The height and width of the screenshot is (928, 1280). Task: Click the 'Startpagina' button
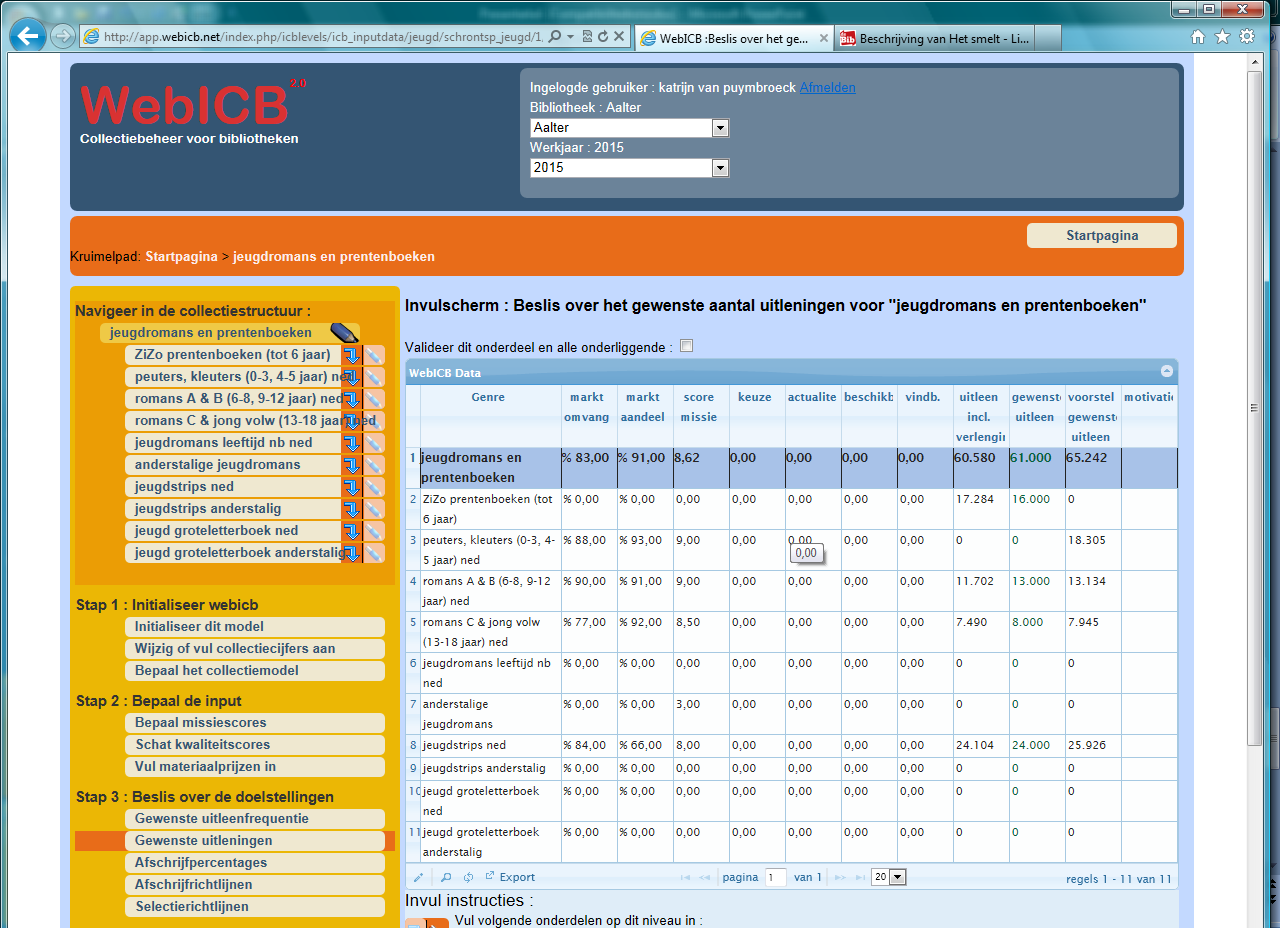point(1102,236)
